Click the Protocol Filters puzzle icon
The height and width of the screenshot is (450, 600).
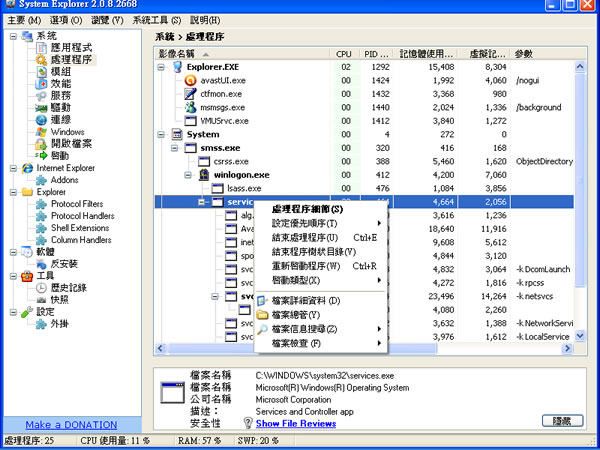point(41,204)
